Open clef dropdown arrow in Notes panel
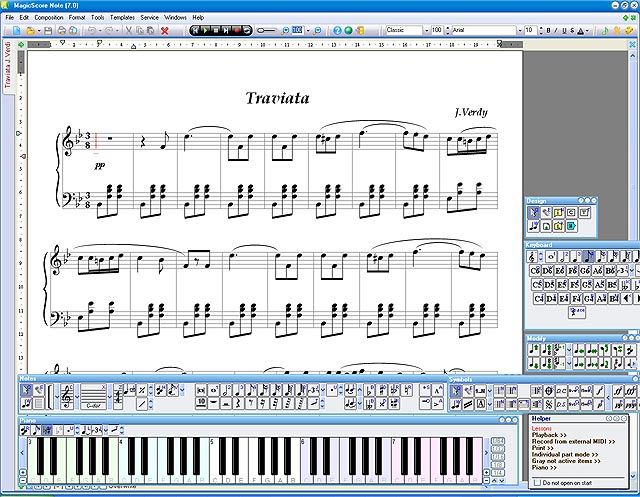The width and height of the screenshot is (640, 497). [77, 397]
